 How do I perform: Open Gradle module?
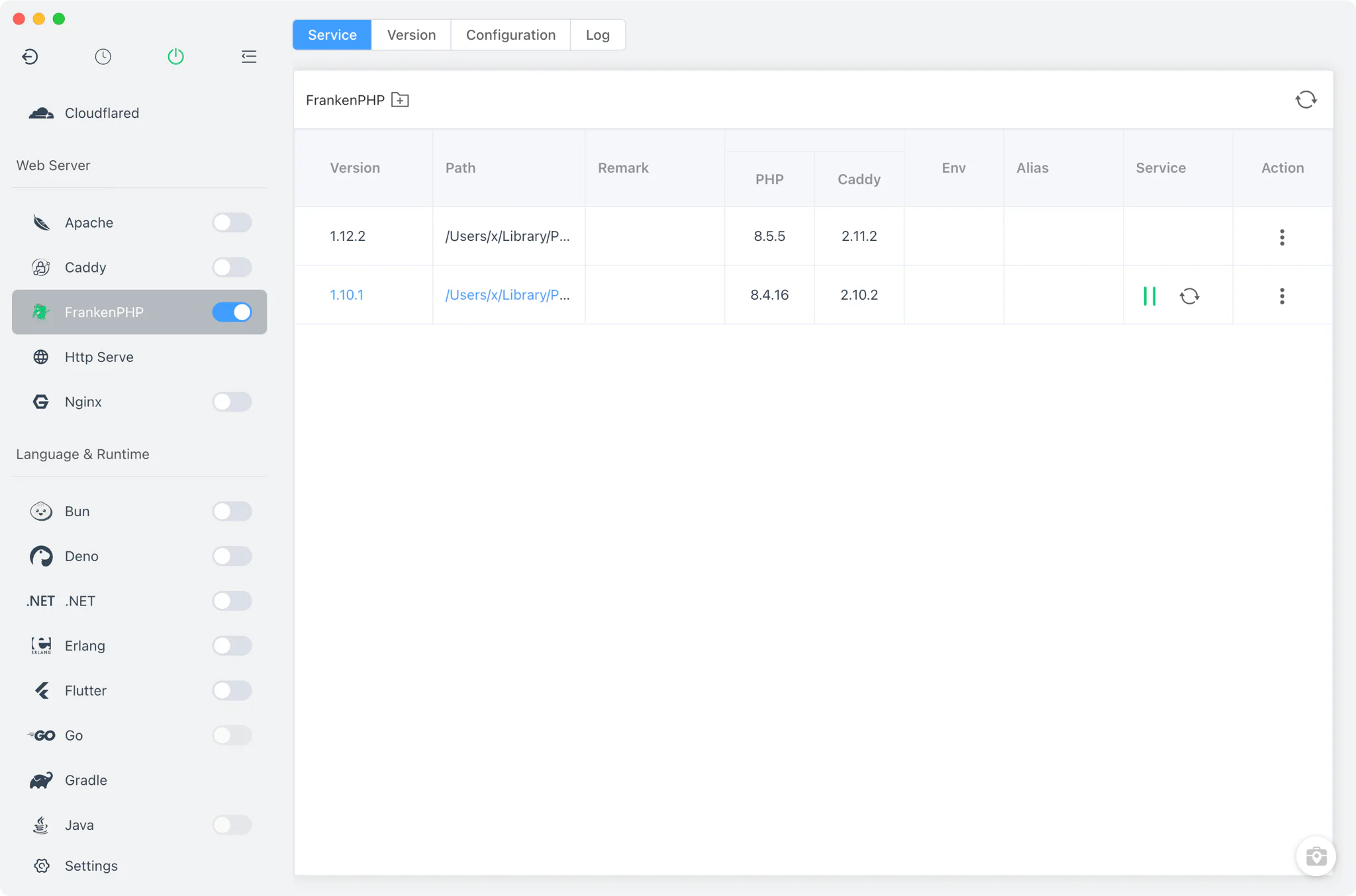click(x=139, y=780)
